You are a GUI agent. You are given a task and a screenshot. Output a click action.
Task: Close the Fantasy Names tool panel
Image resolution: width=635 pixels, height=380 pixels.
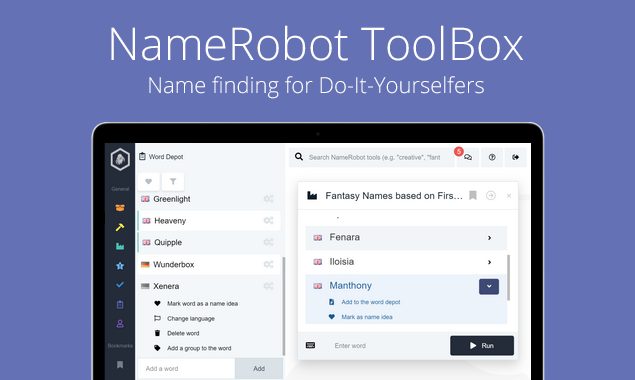click(509, 196)
